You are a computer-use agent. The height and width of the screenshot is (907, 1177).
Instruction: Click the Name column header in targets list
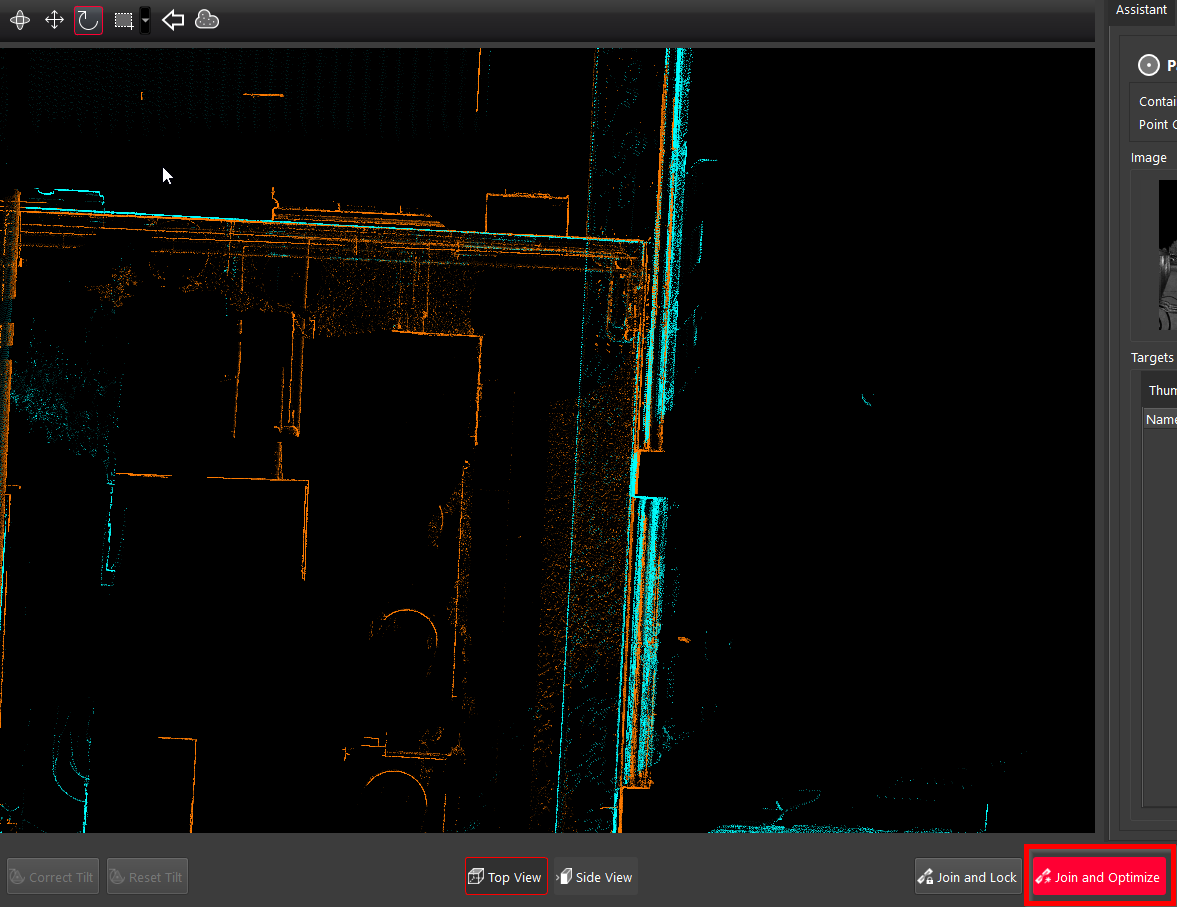[x=1161, y=420]
